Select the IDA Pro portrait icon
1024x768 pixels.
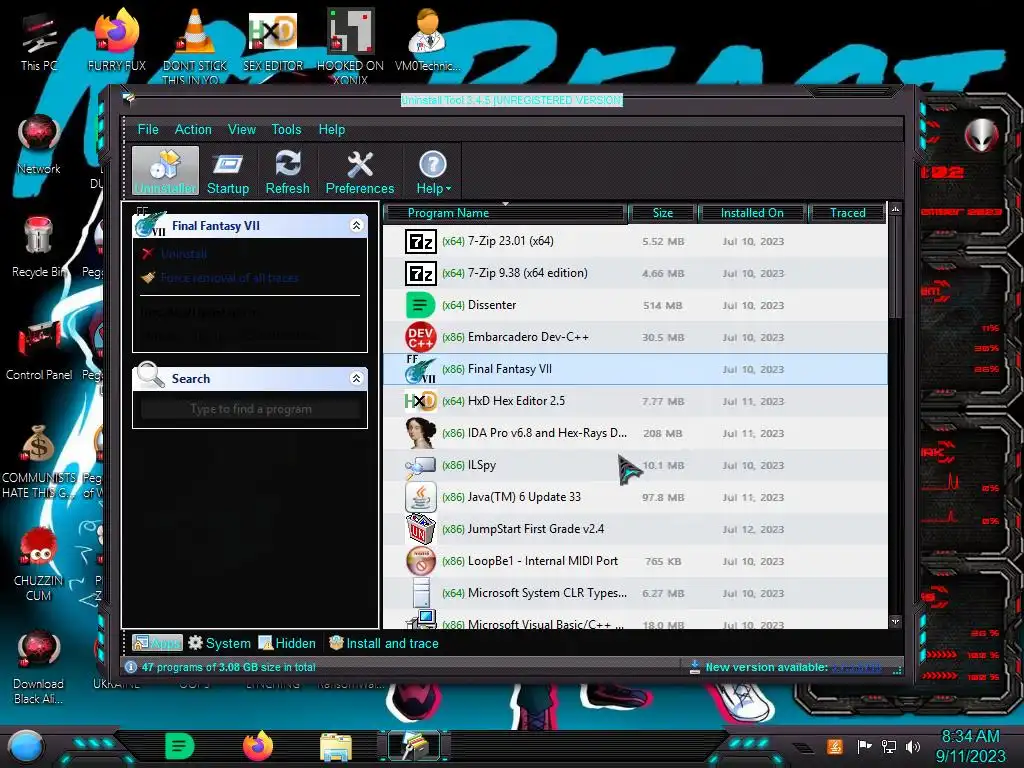(421, 433)
